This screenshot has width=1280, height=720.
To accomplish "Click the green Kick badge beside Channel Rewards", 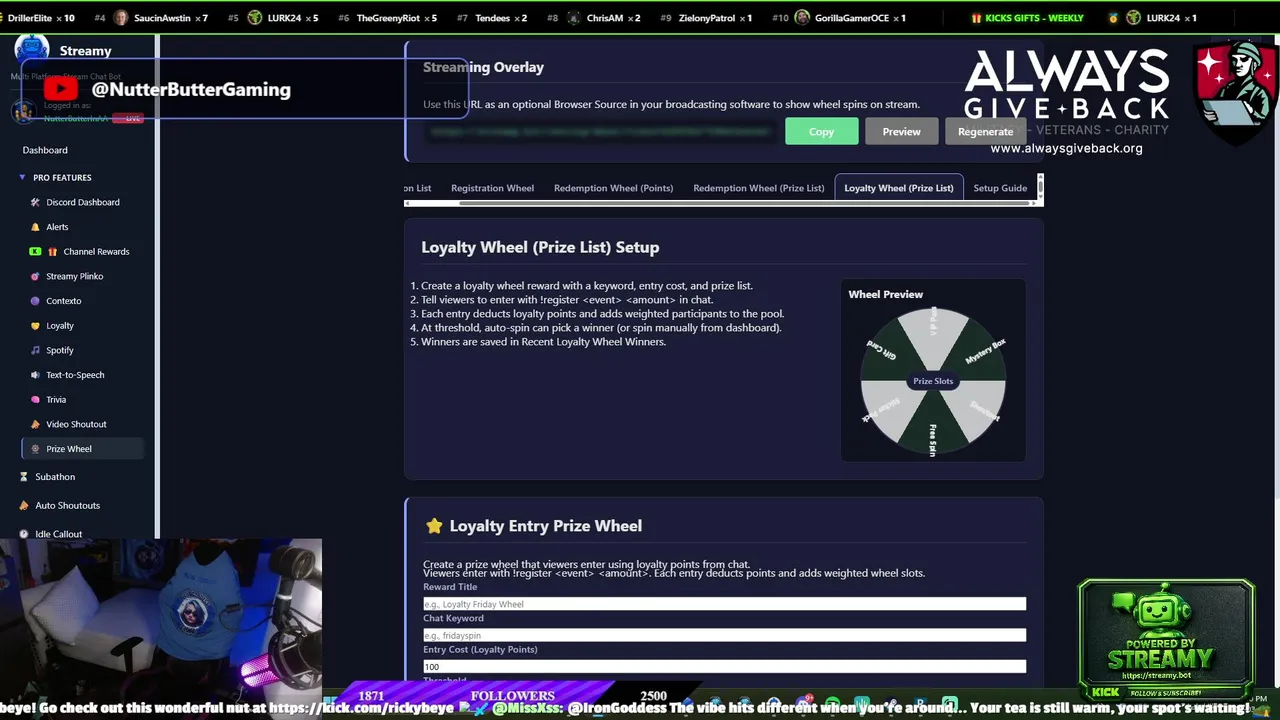I will point(35,252).
